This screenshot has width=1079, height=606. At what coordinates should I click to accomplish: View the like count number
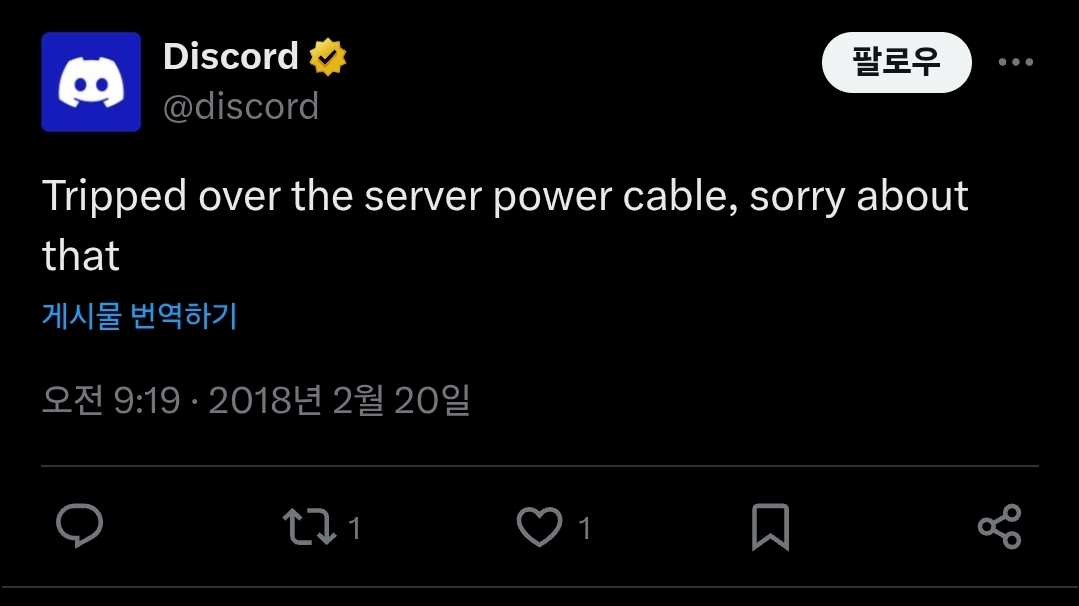584,527
